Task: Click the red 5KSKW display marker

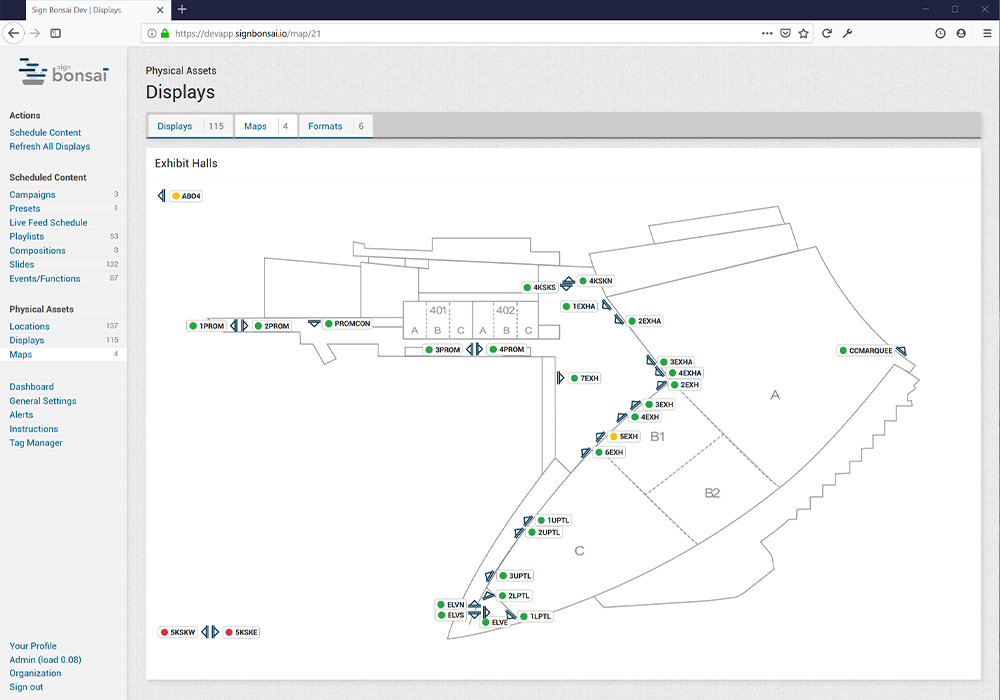Action: click(x=178, y=633)
